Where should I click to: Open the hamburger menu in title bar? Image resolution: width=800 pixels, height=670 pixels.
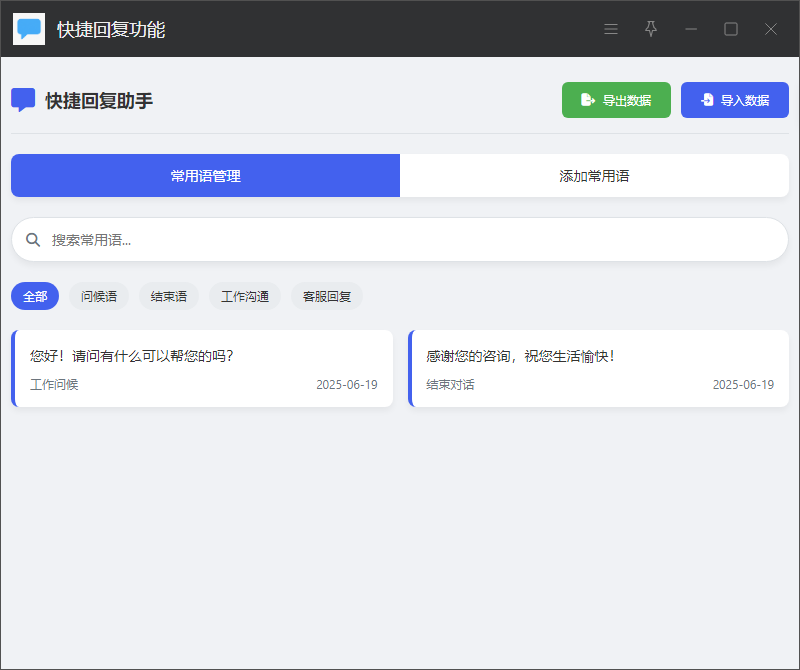point(611,29)
